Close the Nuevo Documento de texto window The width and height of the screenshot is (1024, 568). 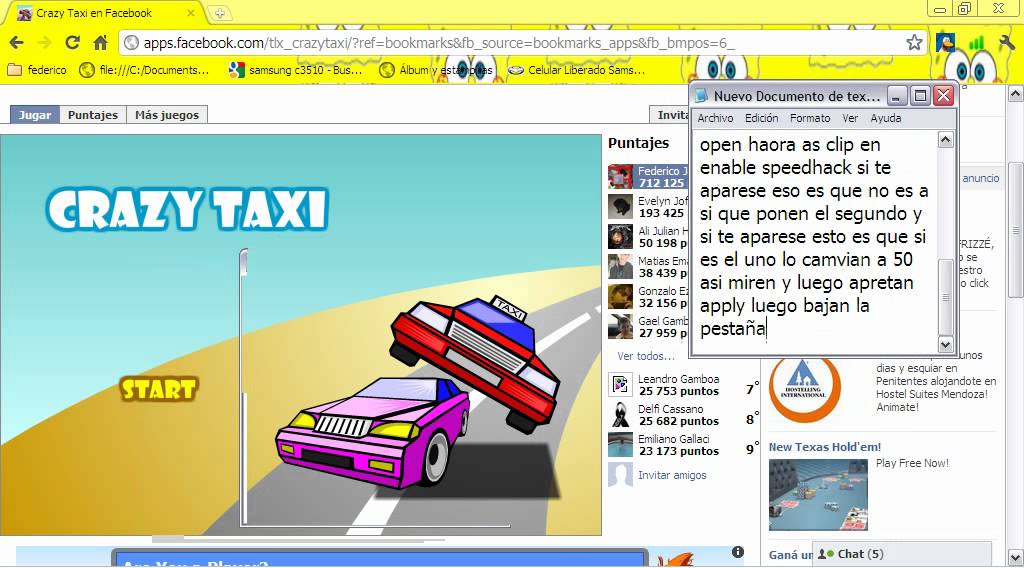[944, 96]
